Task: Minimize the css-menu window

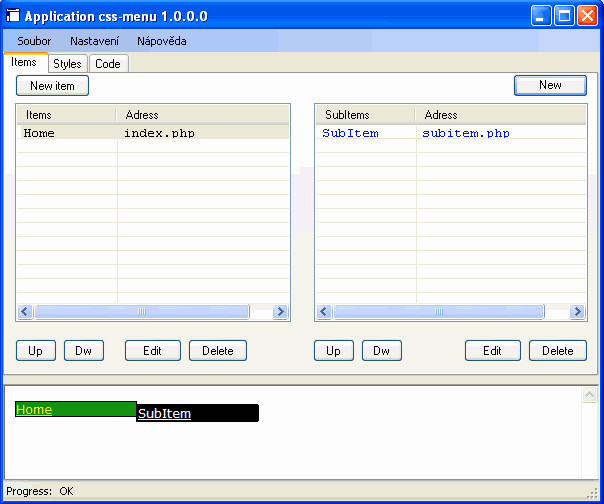Action: pyautogui.click(x=540, y=16)
